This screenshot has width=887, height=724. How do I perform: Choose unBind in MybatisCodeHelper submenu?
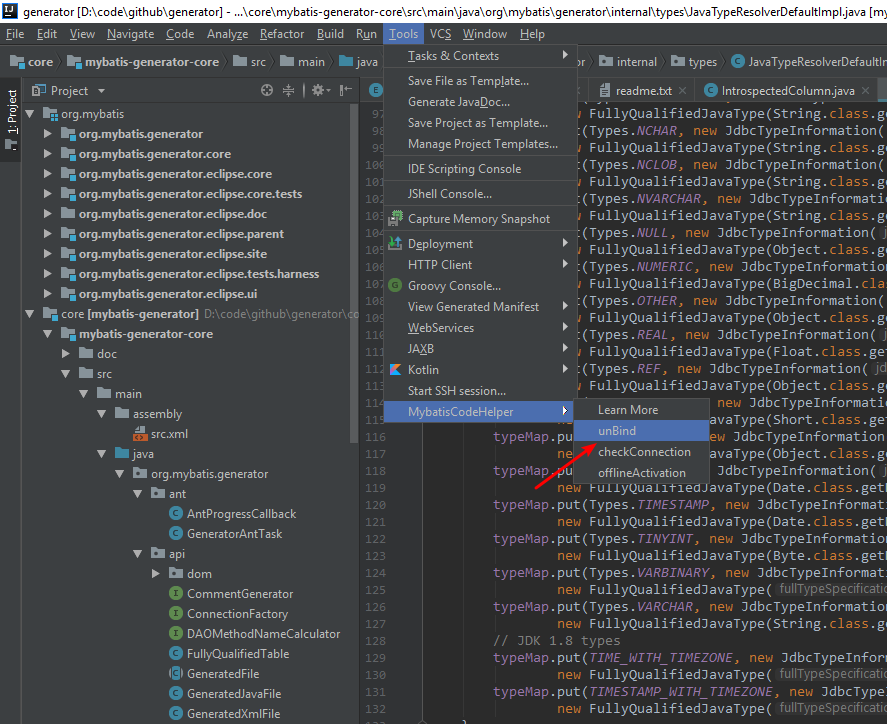[641, 430]
